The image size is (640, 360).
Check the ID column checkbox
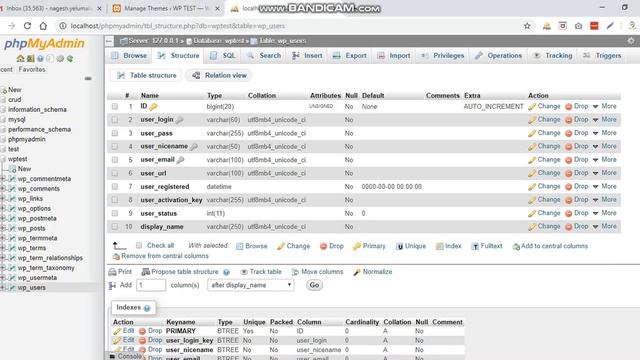[x=115, y=107]
